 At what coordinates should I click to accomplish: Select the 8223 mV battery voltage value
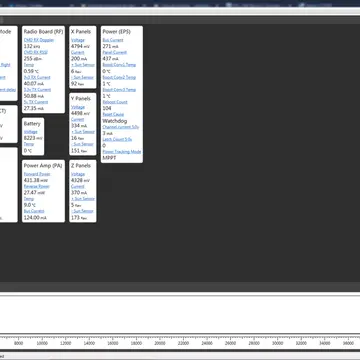pyautogui.click(x=33, y=138)
